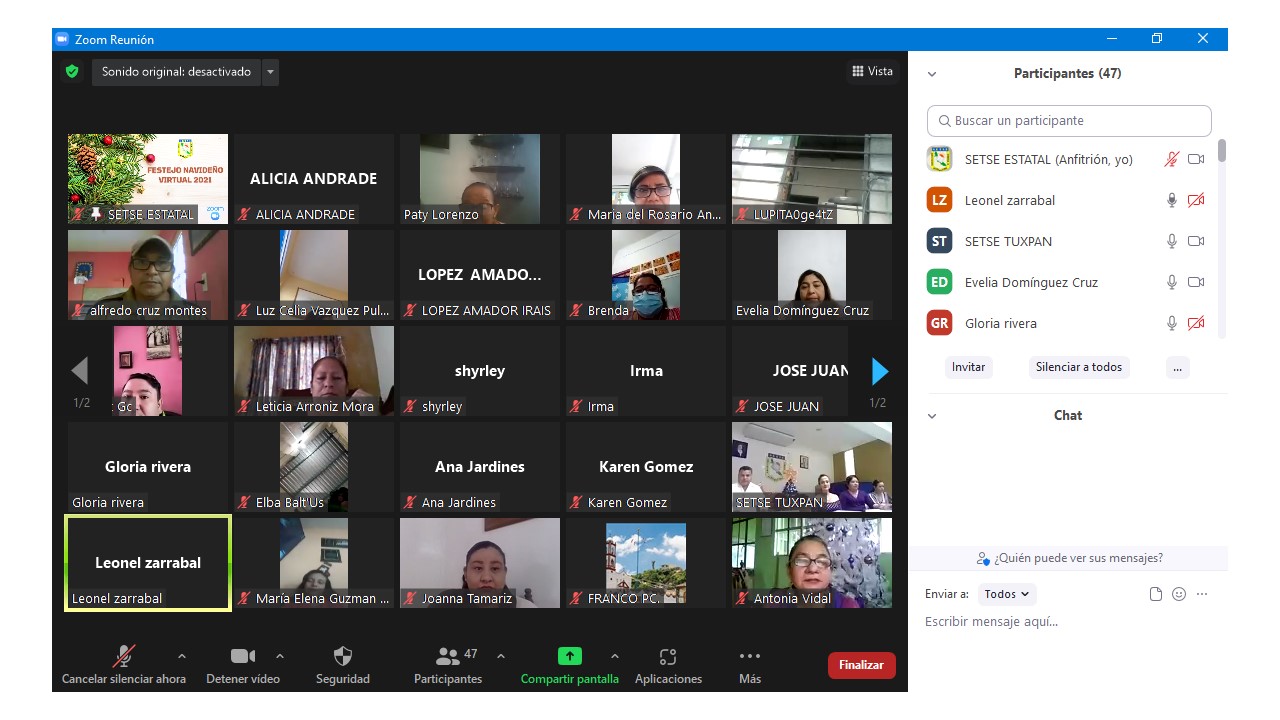Click the GR avatar for Gloria rivera
The height and width of the screenshot is (720, 1280).
coord(939,323)
